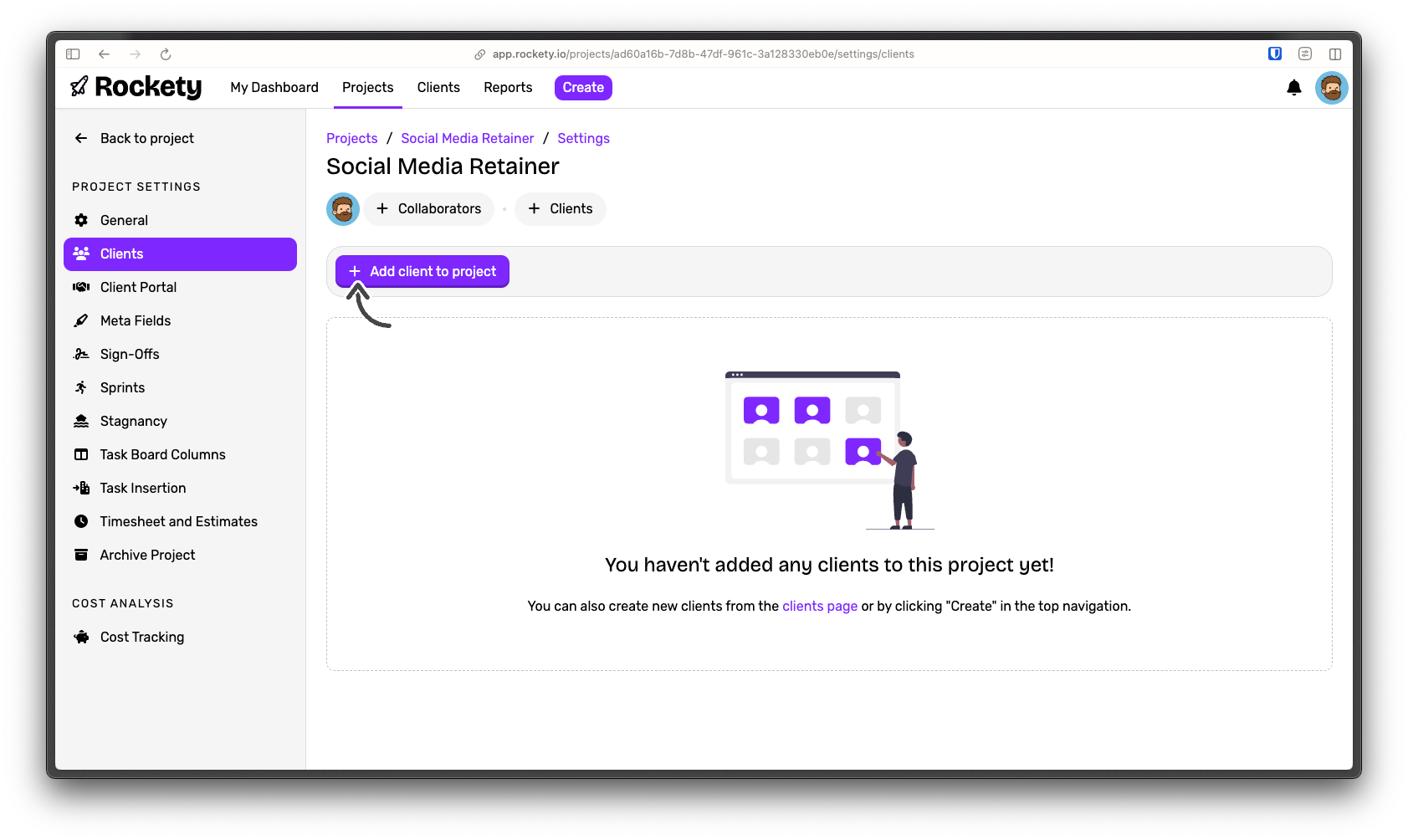Click the Task Insertion icon

pyautogui.click(x=81, y=488)
